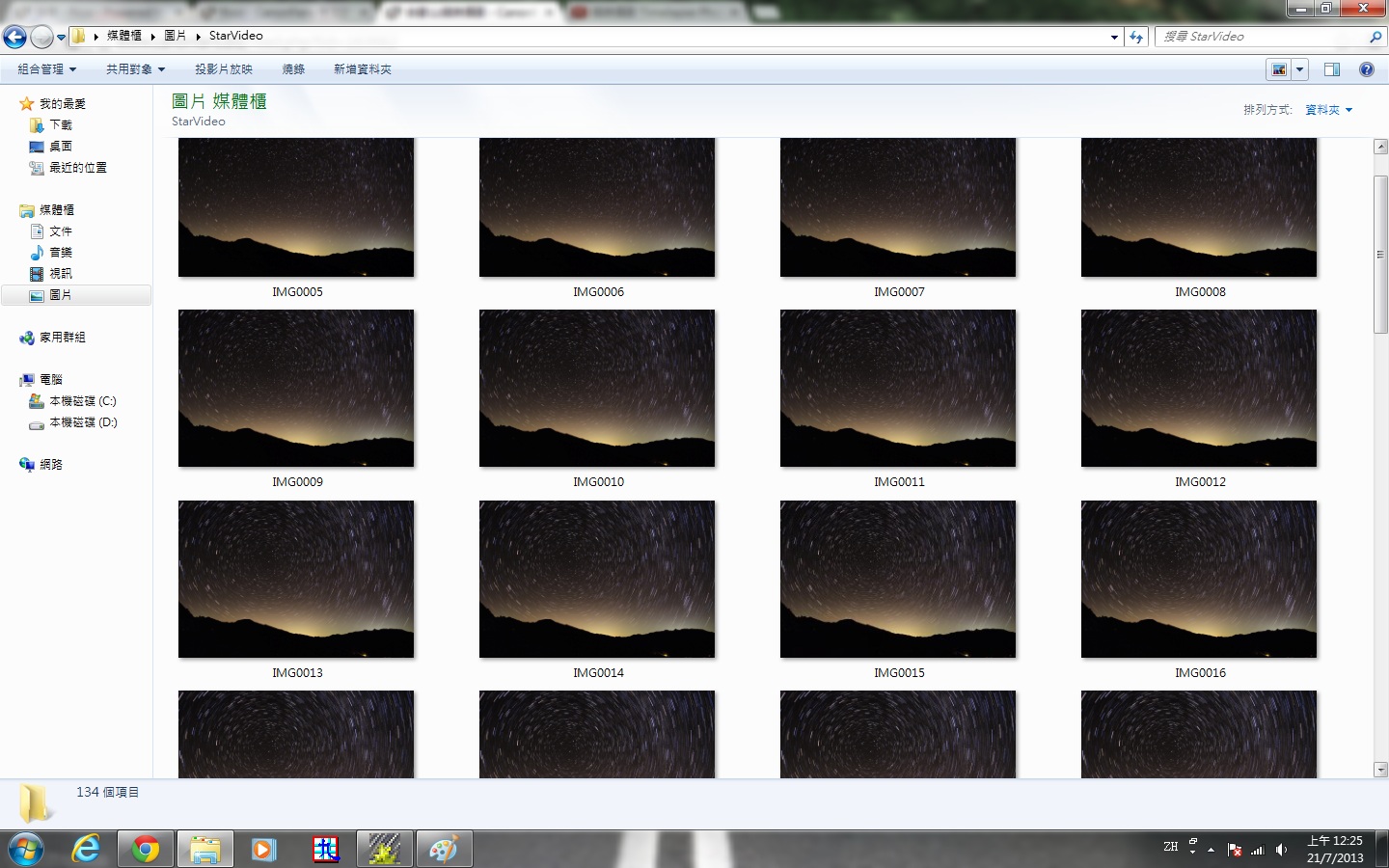Select the IMG0006 thumbnail
Screen dimensions: 1389x868
[x=597, y=207]
